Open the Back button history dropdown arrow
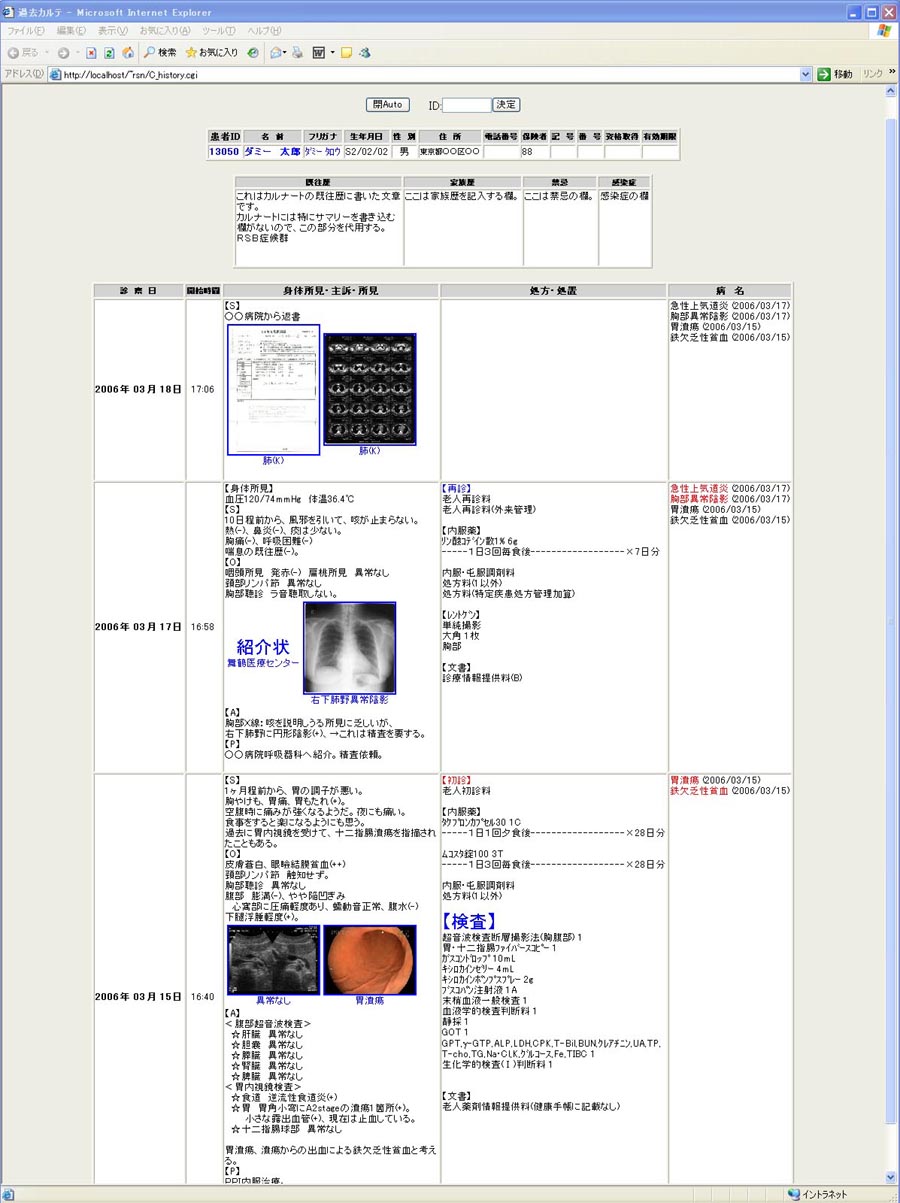The image size is (900, 1203). point(46,52)
